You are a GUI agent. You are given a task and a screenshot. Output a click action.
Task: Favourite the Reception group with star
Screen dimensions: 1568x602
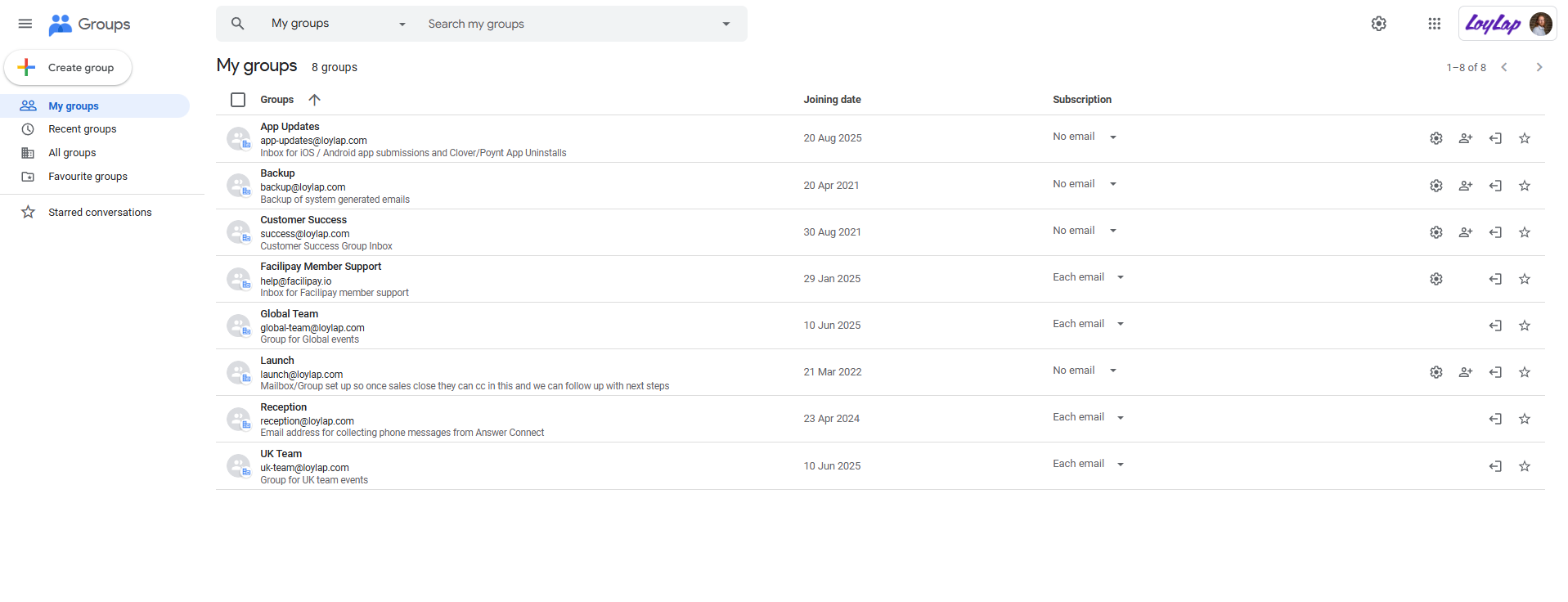(1524, 419)
